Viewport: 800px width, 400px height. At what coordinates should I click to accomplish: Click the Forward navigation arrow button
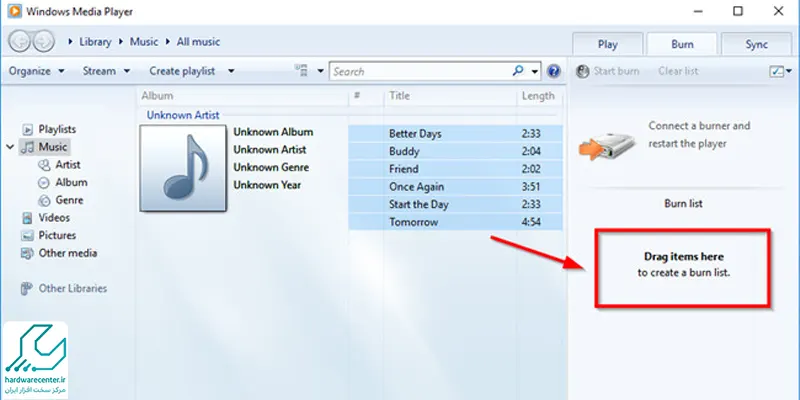point(43,41)
